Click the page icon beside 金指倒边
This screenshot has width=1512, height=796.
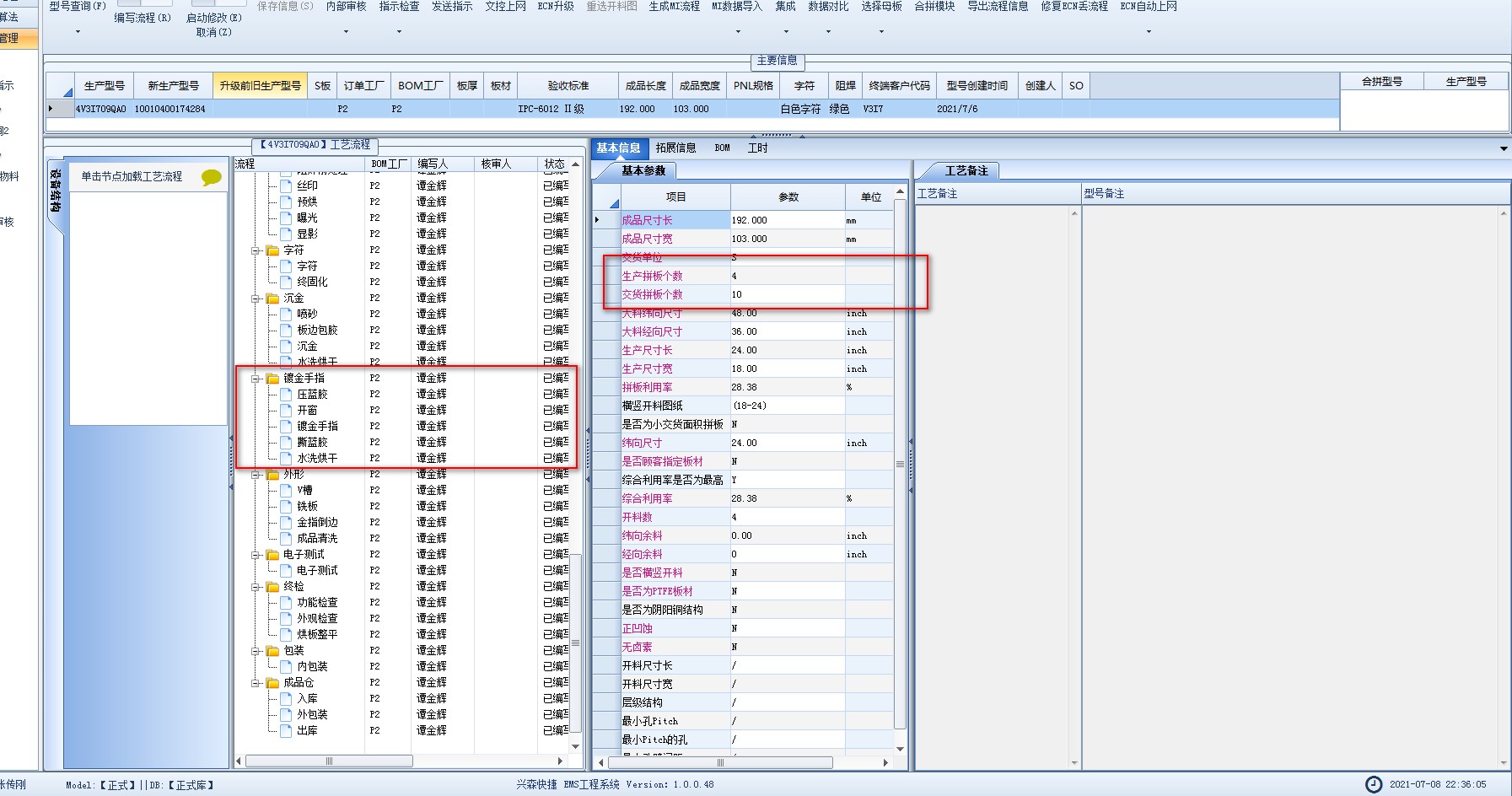point(286,522)
